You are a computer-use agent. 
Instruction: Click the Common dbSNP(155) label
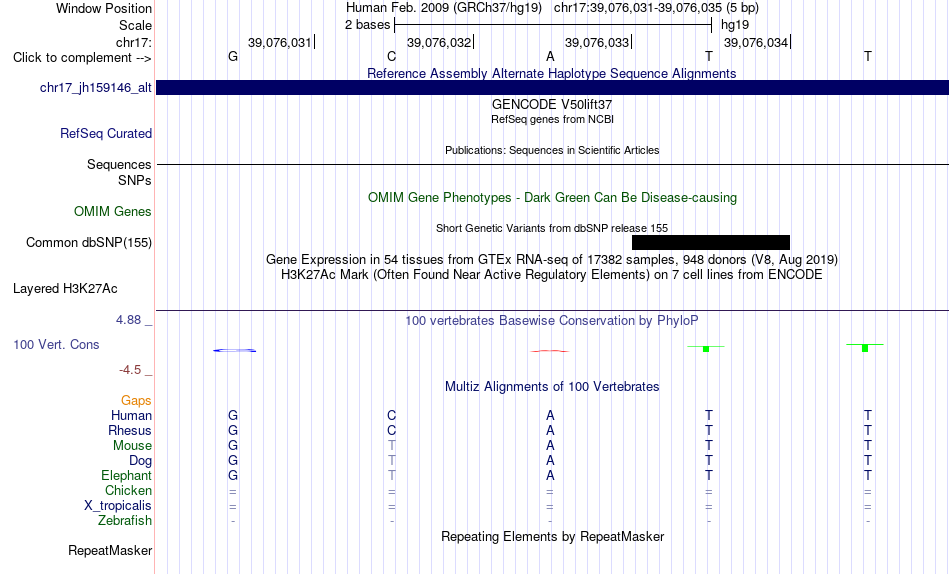pos(89,242)
